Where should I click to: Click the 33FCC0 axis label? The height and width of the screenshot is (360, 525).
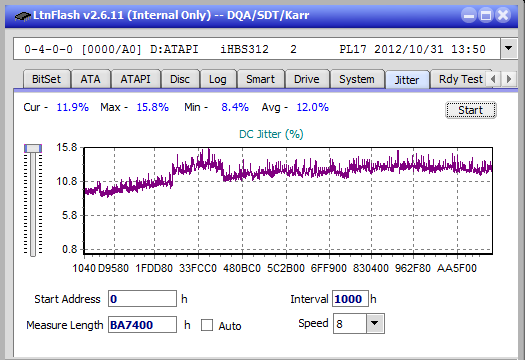(x=198, y=268)
